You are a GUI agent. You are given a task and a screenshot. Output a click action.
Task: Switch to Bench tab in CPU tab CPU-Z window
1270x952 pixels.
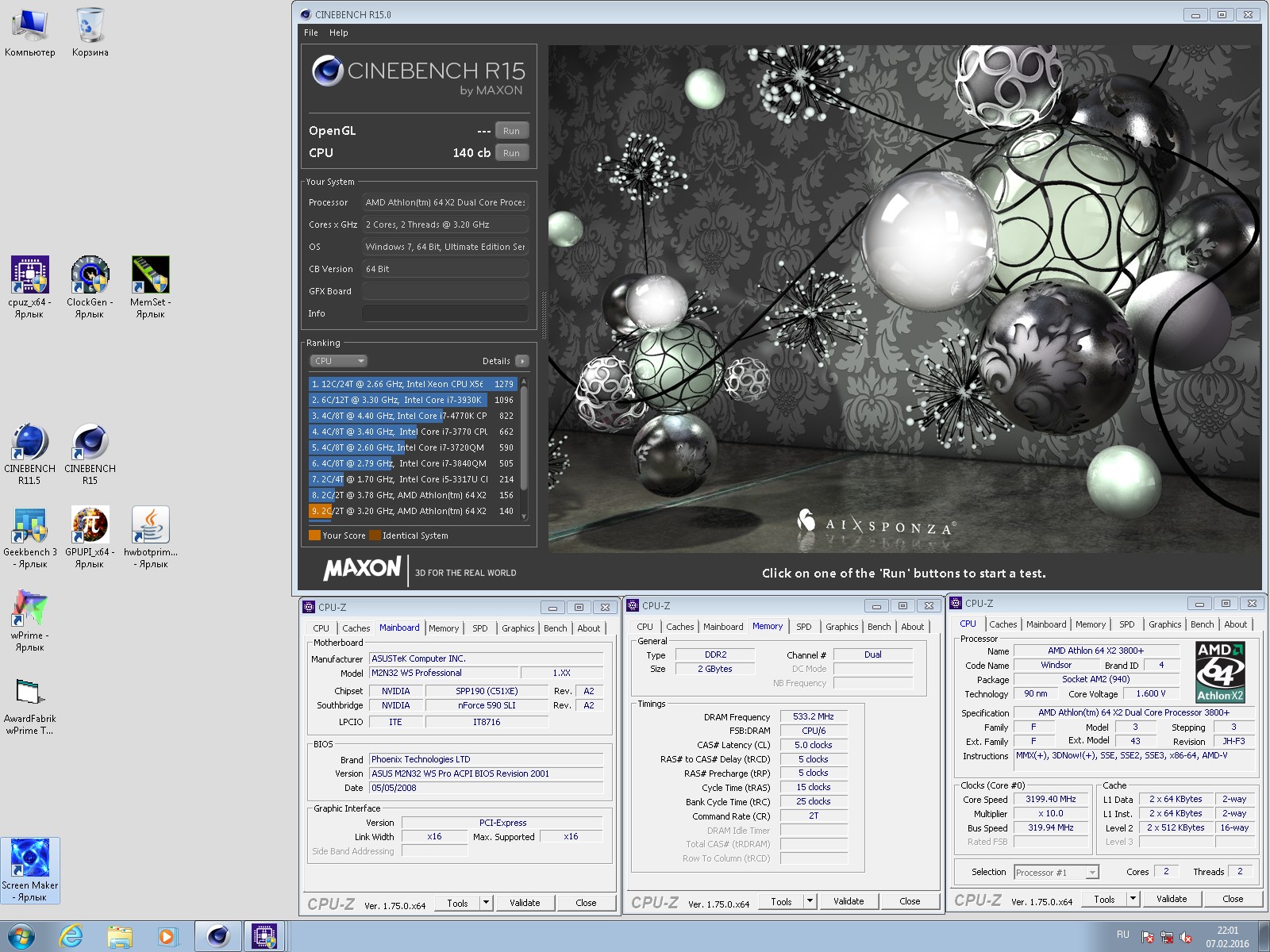point(1202,625)
